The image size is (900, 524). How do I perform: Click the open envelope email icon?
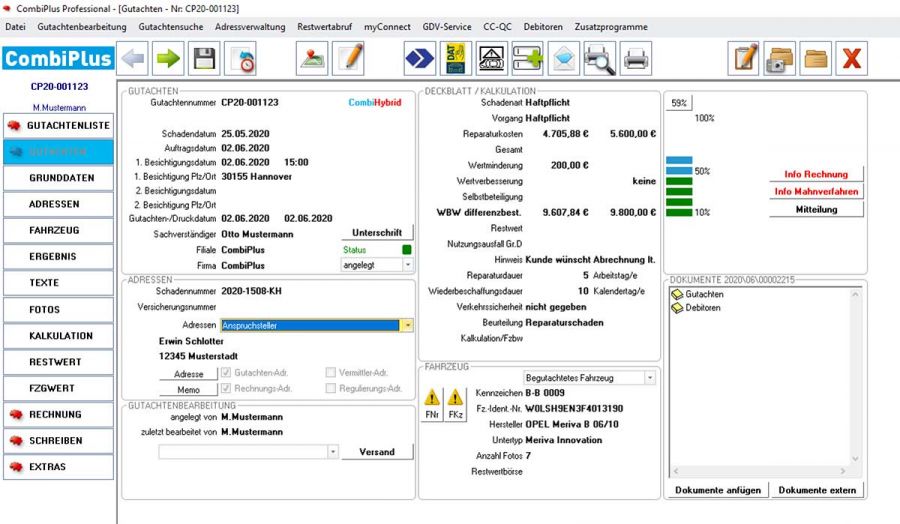(563, 59)
